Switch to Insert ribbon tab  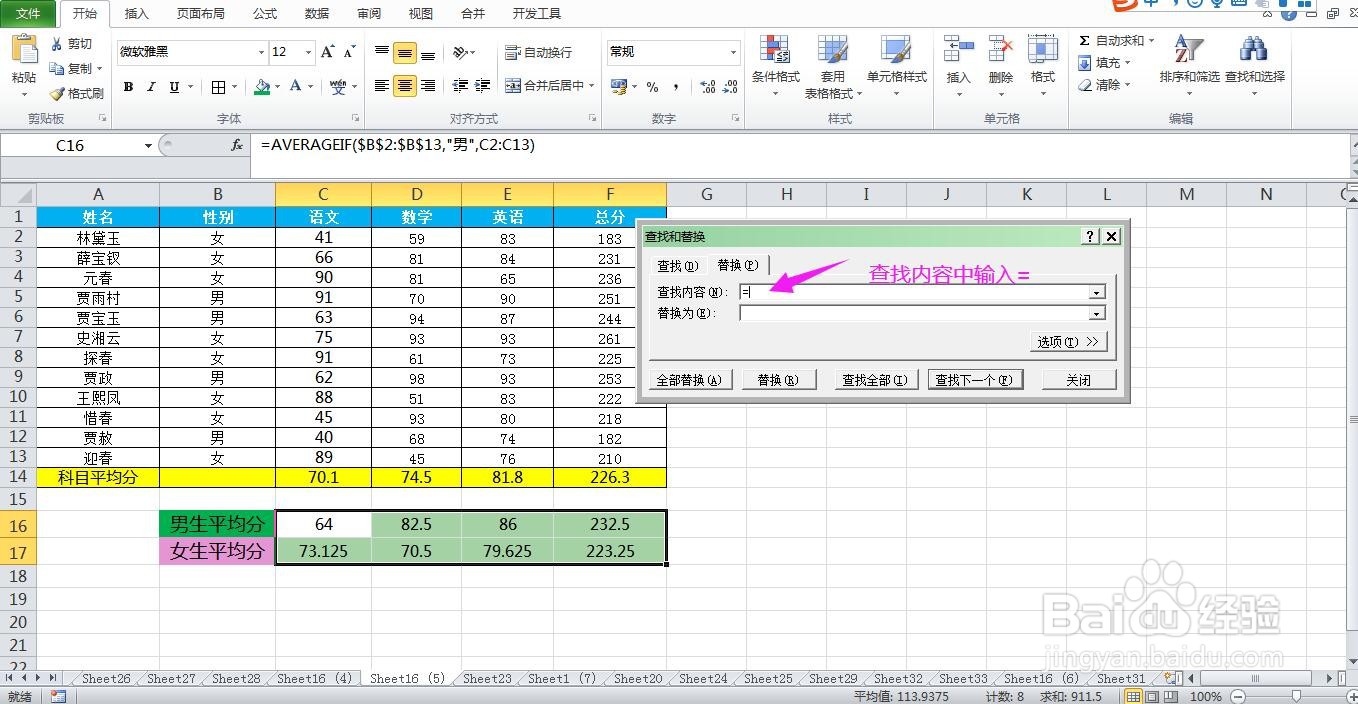point(137,14)
